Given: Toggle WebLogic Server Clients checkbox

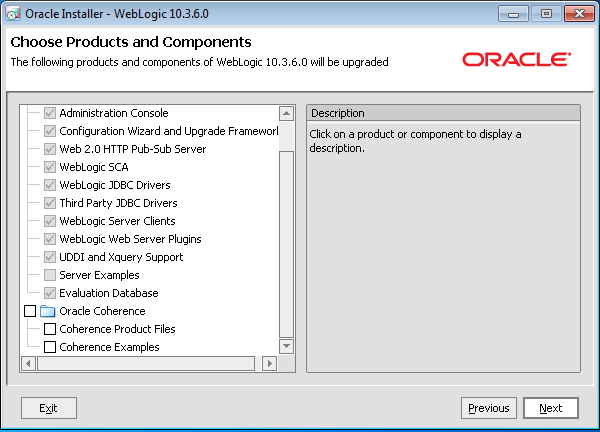Looking at the screenshot, I should 50,221.
